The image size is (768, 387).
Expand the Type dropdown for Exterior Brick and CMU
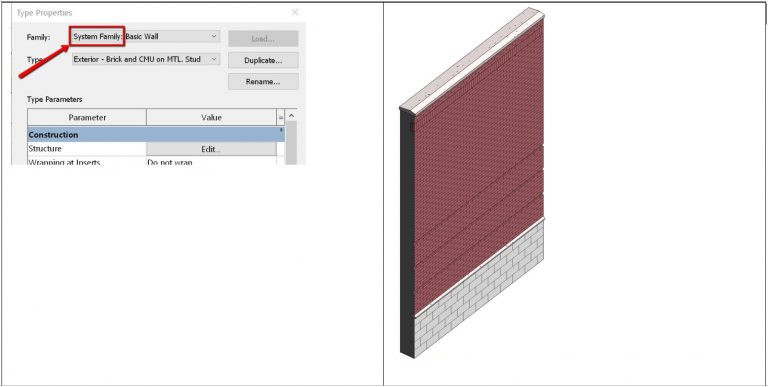point(146,59)
